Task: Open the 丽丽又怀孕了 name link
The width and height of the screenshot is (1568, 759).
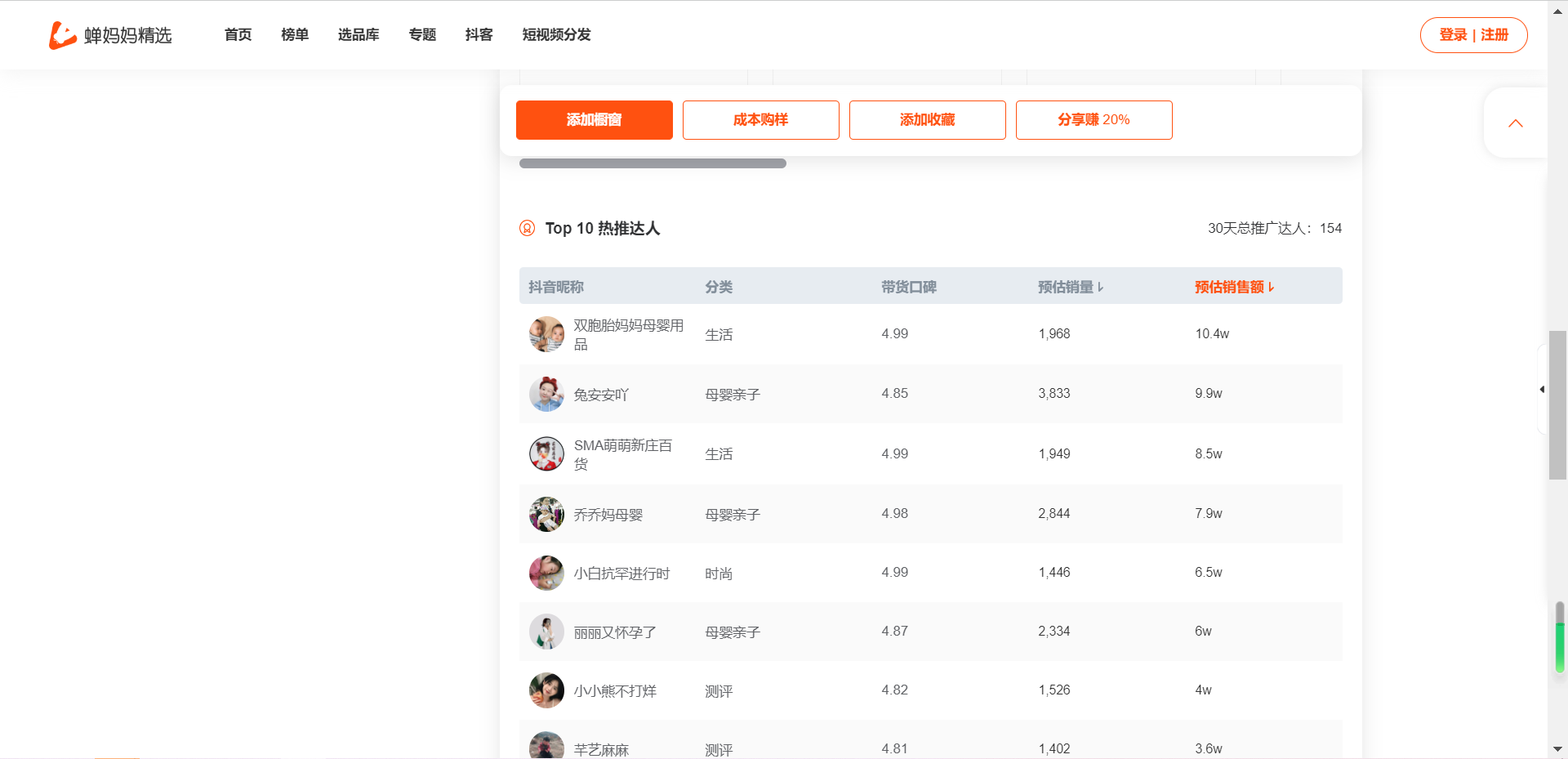Action: click(615, 632)
